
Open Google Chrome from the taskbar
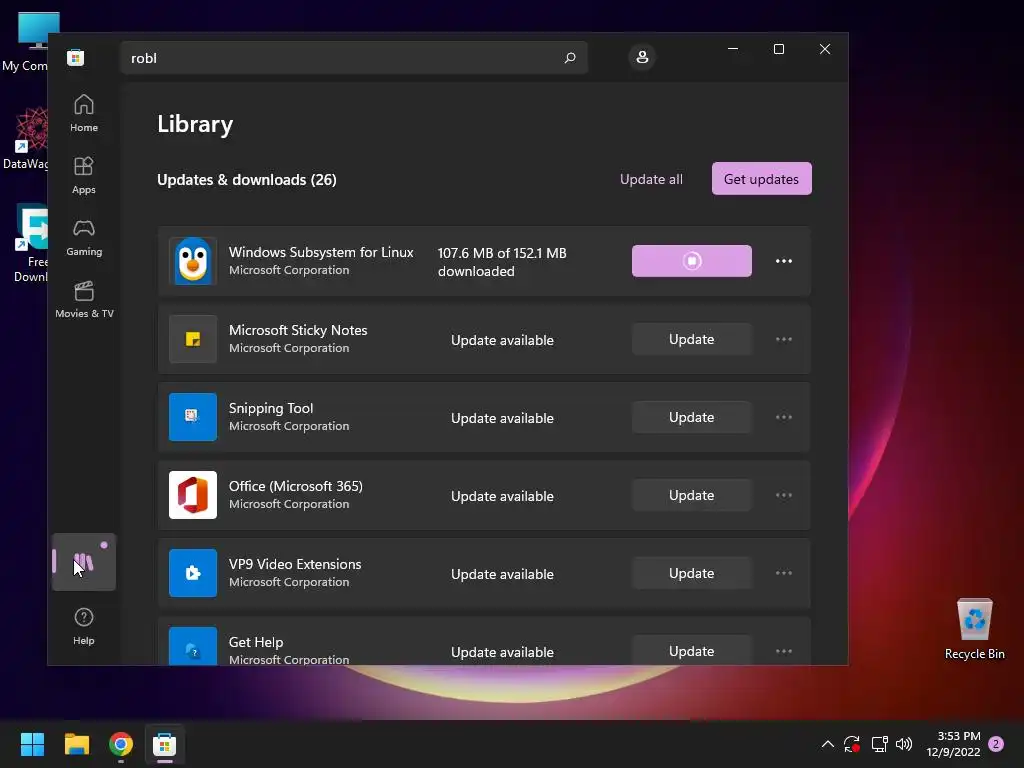pos(121,744)
